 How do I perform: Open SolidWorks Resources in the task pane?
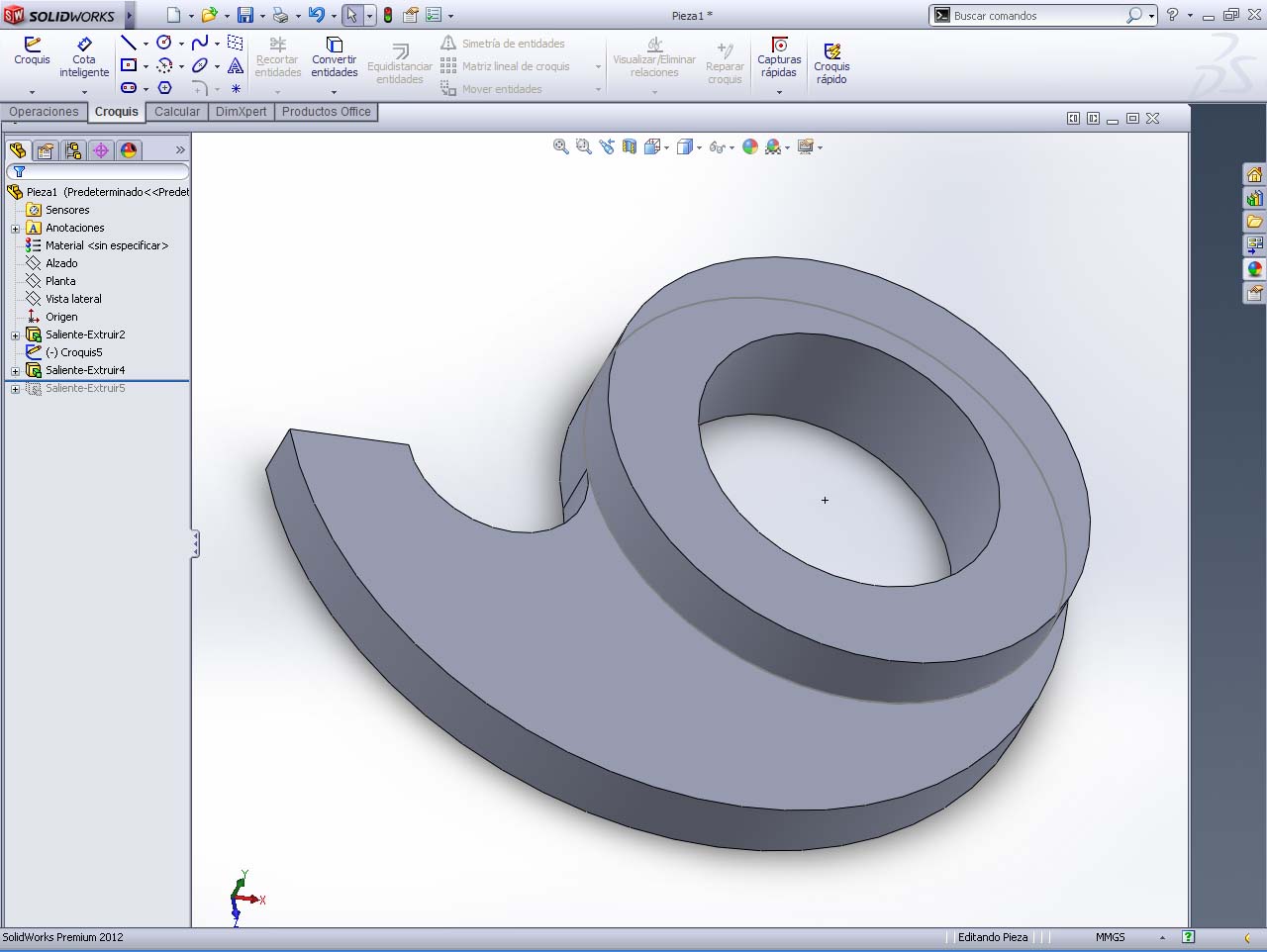[x=1254, y=174]
